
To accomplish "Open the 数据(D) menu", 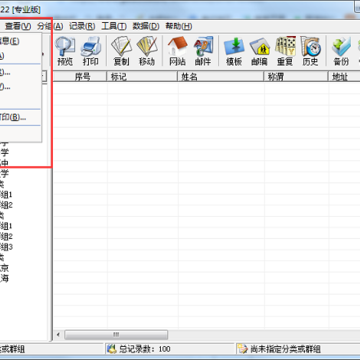I will [146, 26].
